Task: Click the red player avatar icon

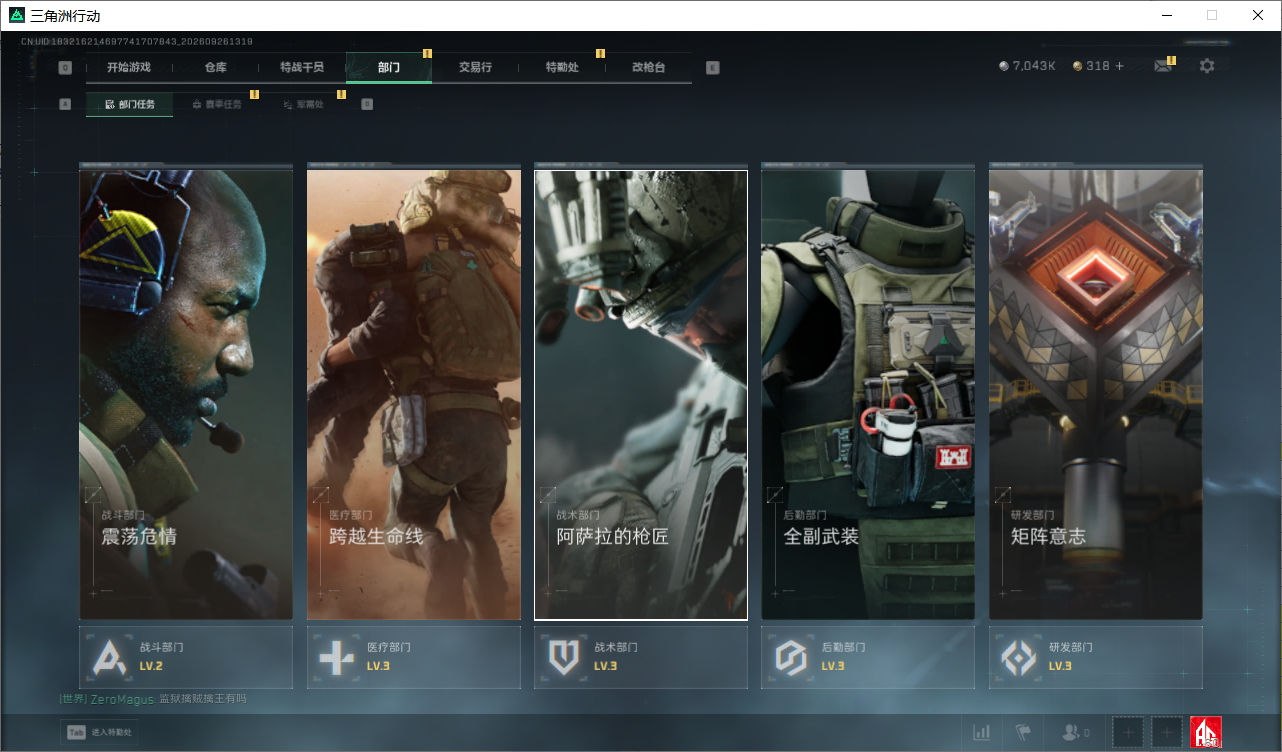Action: pyautogui.click(x=1206, y=732)
